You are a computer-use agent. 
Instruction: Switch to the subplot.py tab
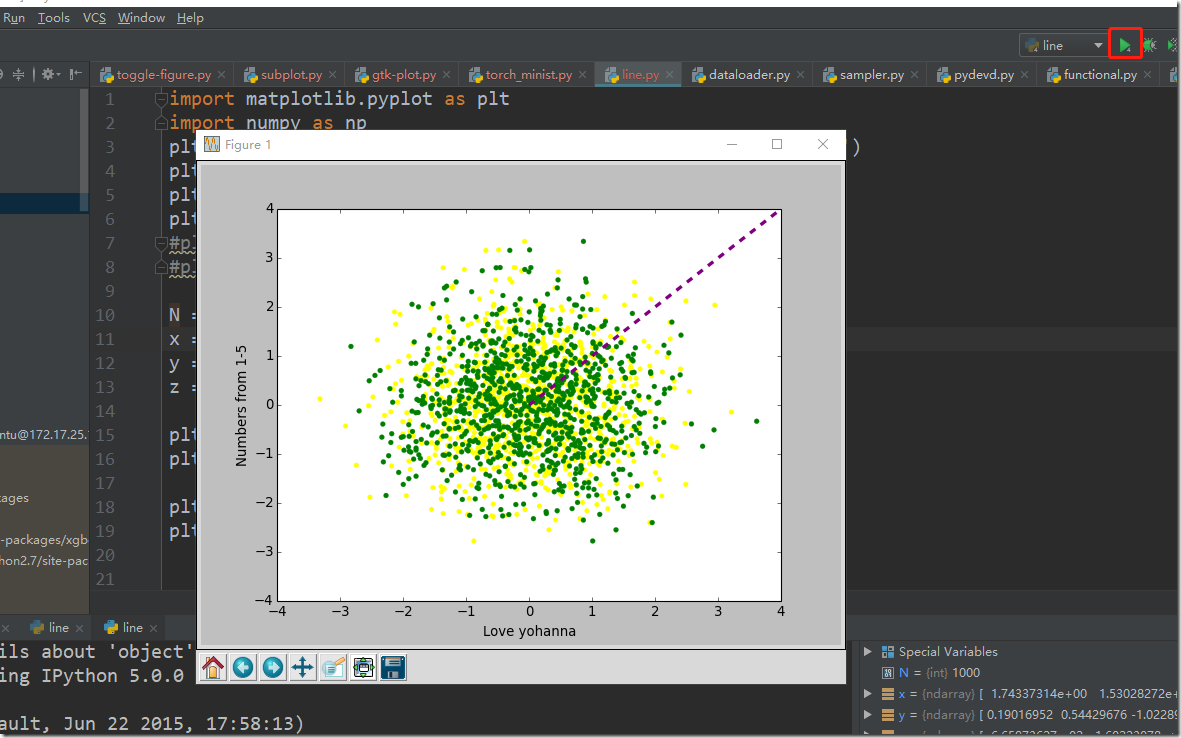(x=291, y=75)
